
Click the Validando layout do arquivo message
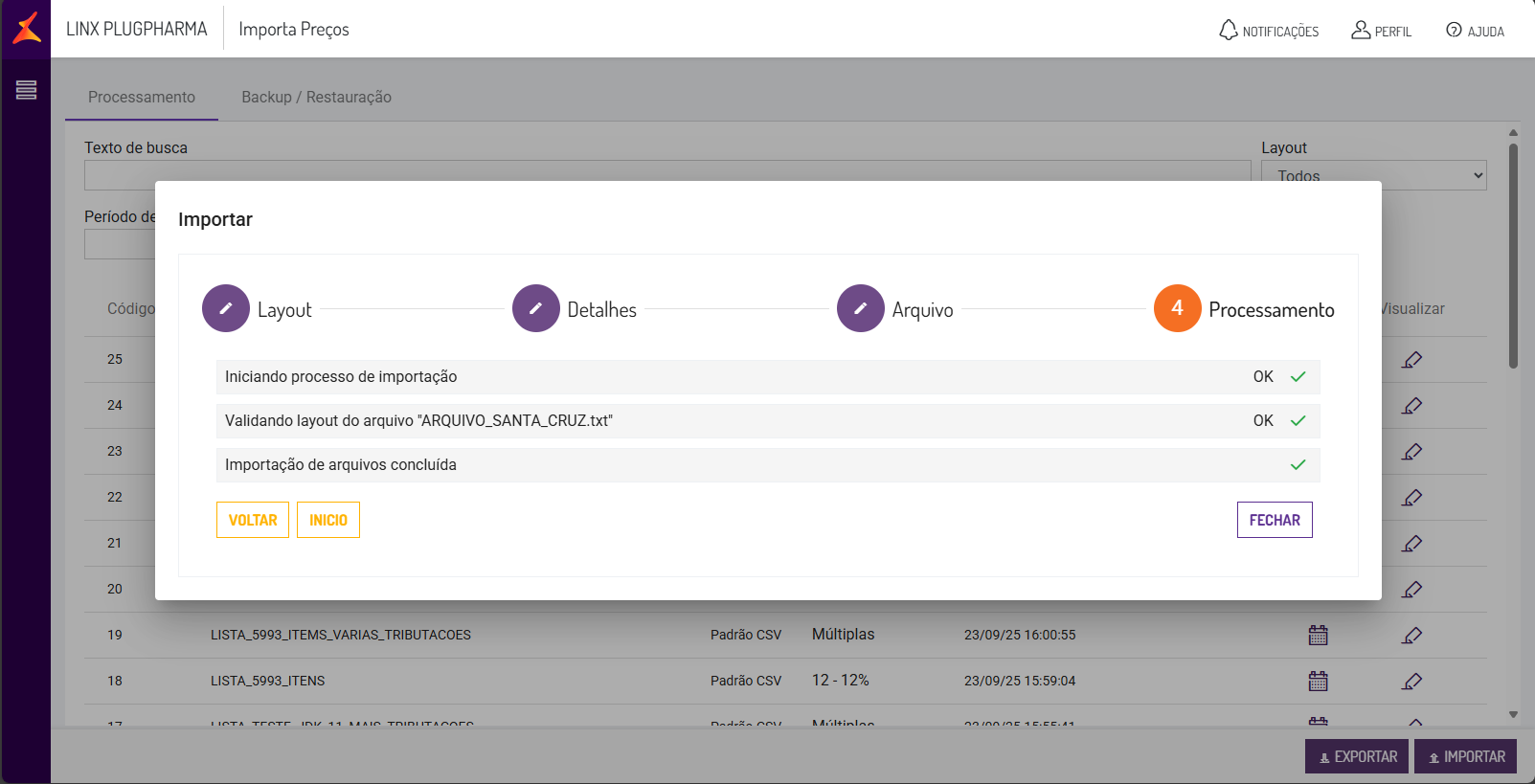tap(418, 420)
